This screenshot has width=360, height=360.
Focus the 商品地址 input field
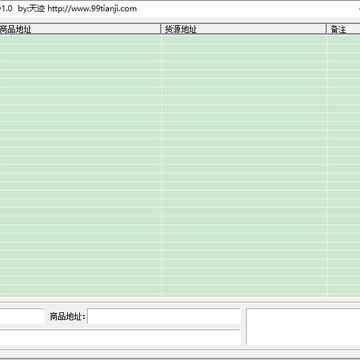pos(164,316)
